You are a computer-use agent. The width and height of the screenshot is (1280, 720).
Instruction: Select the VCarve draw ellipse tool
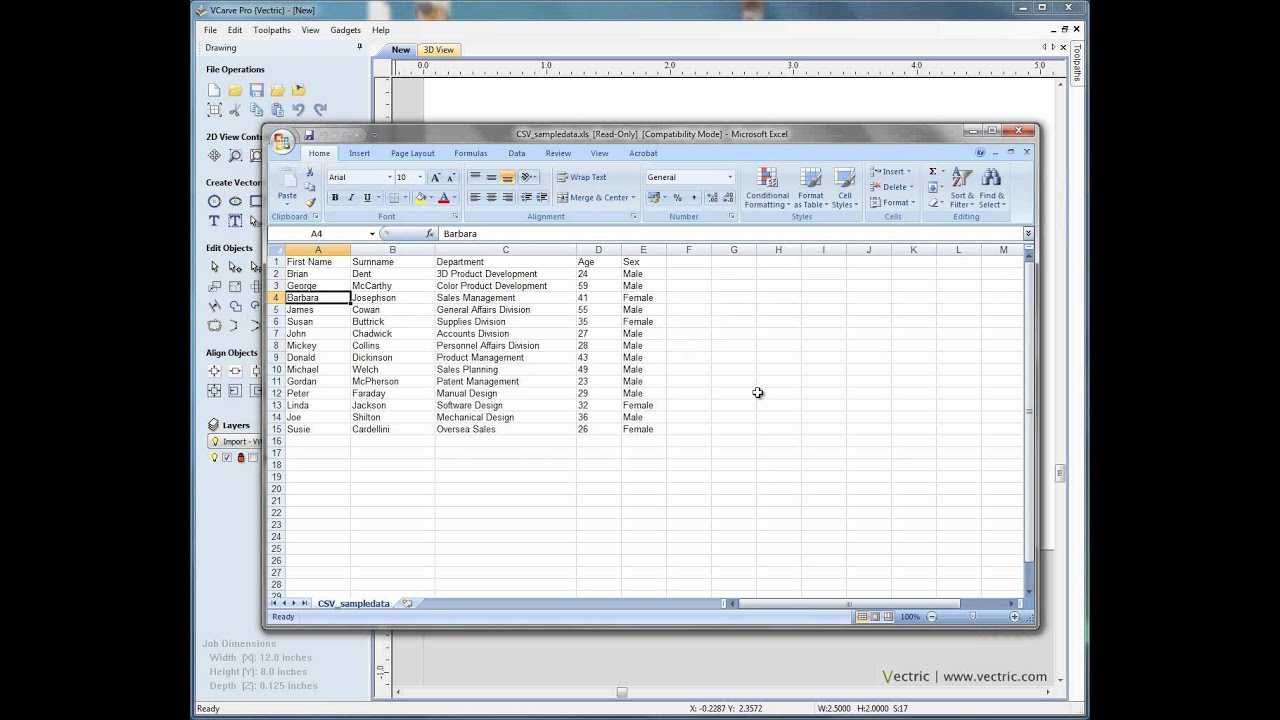[x=235, y=201]
